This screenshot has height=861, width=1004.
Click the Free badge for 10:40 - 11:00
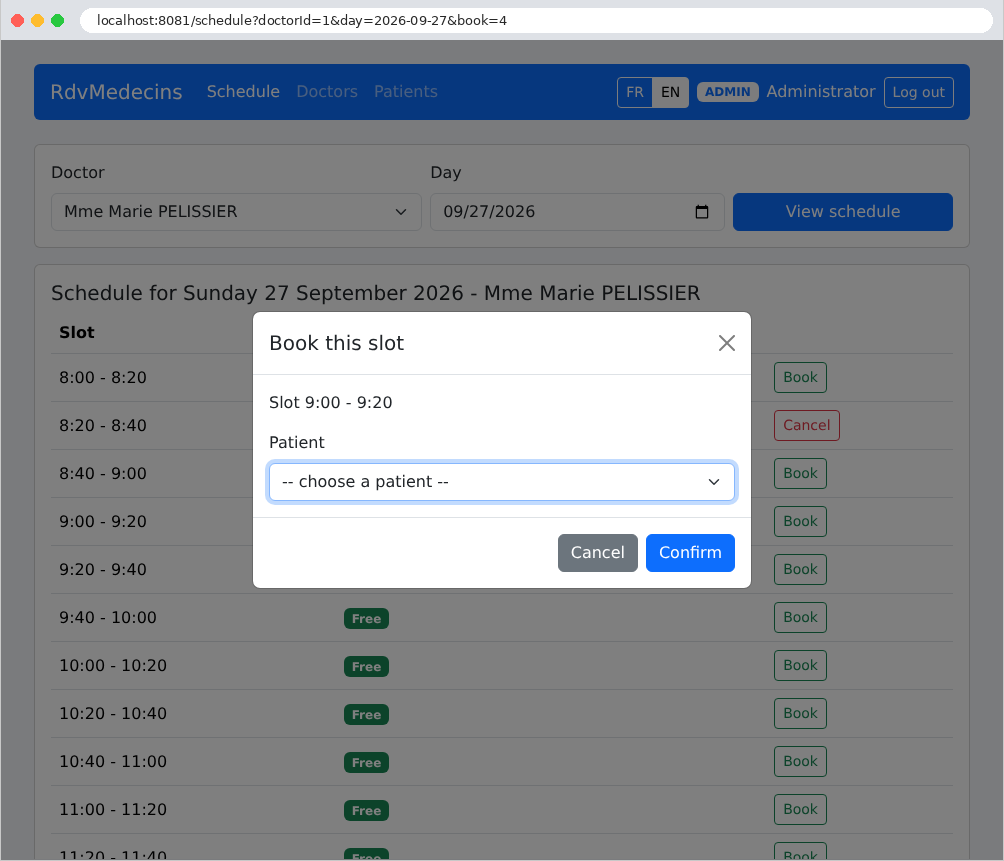[366, 762]
